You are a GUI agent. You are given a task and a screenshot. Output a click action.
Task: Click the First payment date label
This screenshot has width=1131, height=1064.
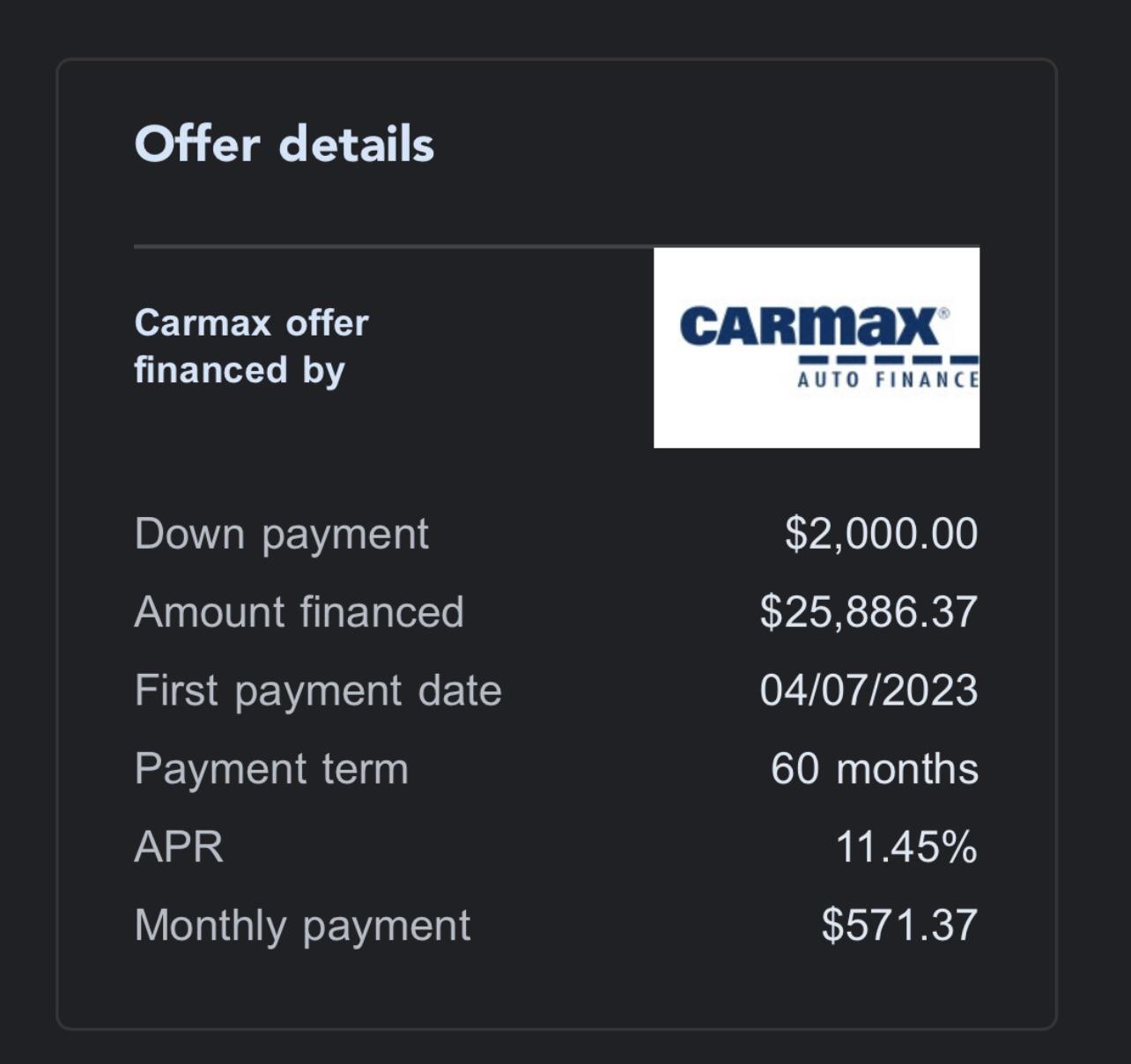point(317,690)
